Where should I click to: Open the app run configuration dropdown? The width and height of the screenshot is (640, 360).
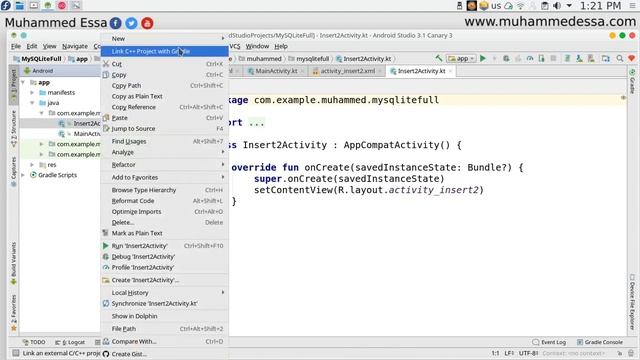point(461,58)
